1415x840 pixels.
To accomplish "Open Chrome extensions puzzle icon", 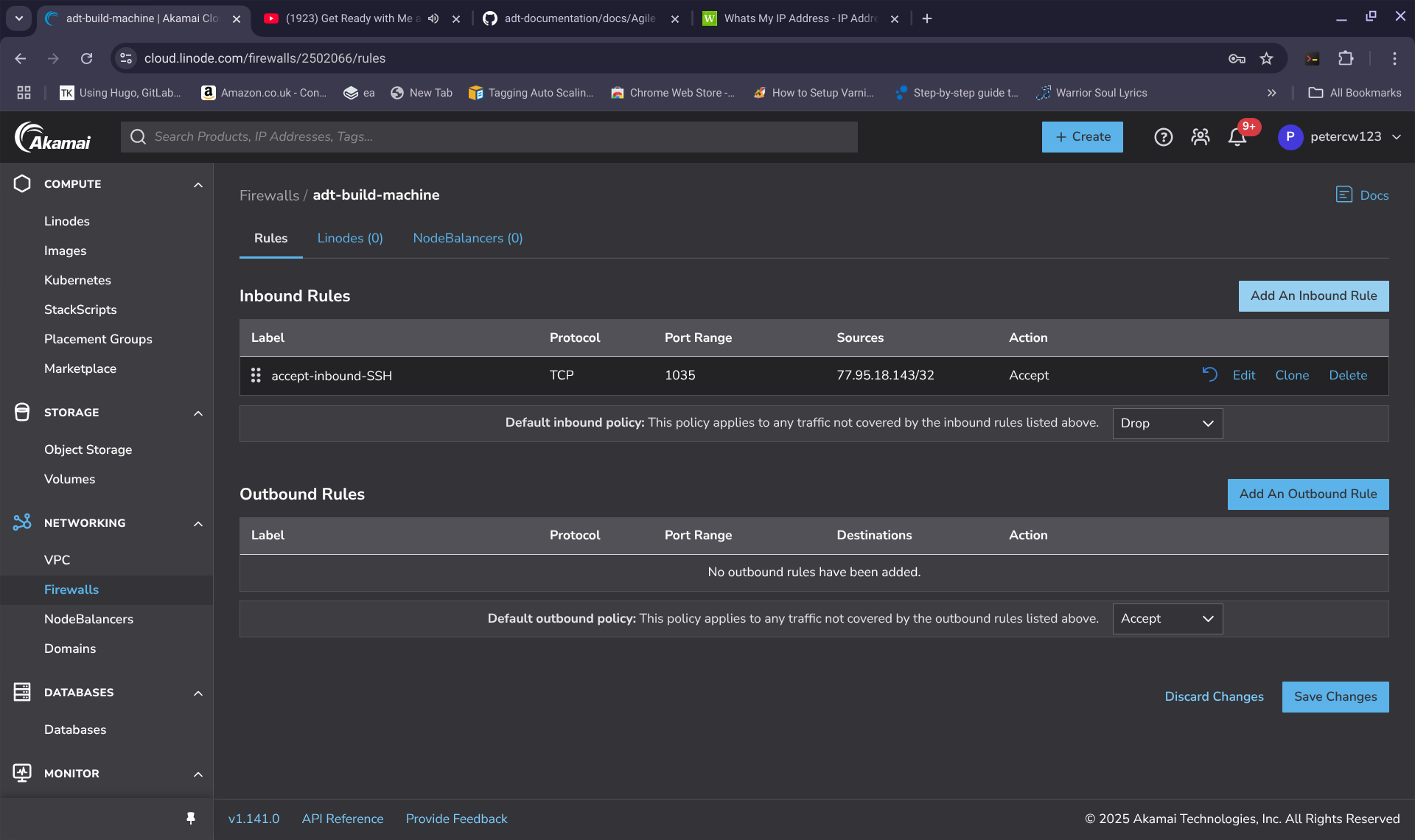I will (x=1346, y=58).
